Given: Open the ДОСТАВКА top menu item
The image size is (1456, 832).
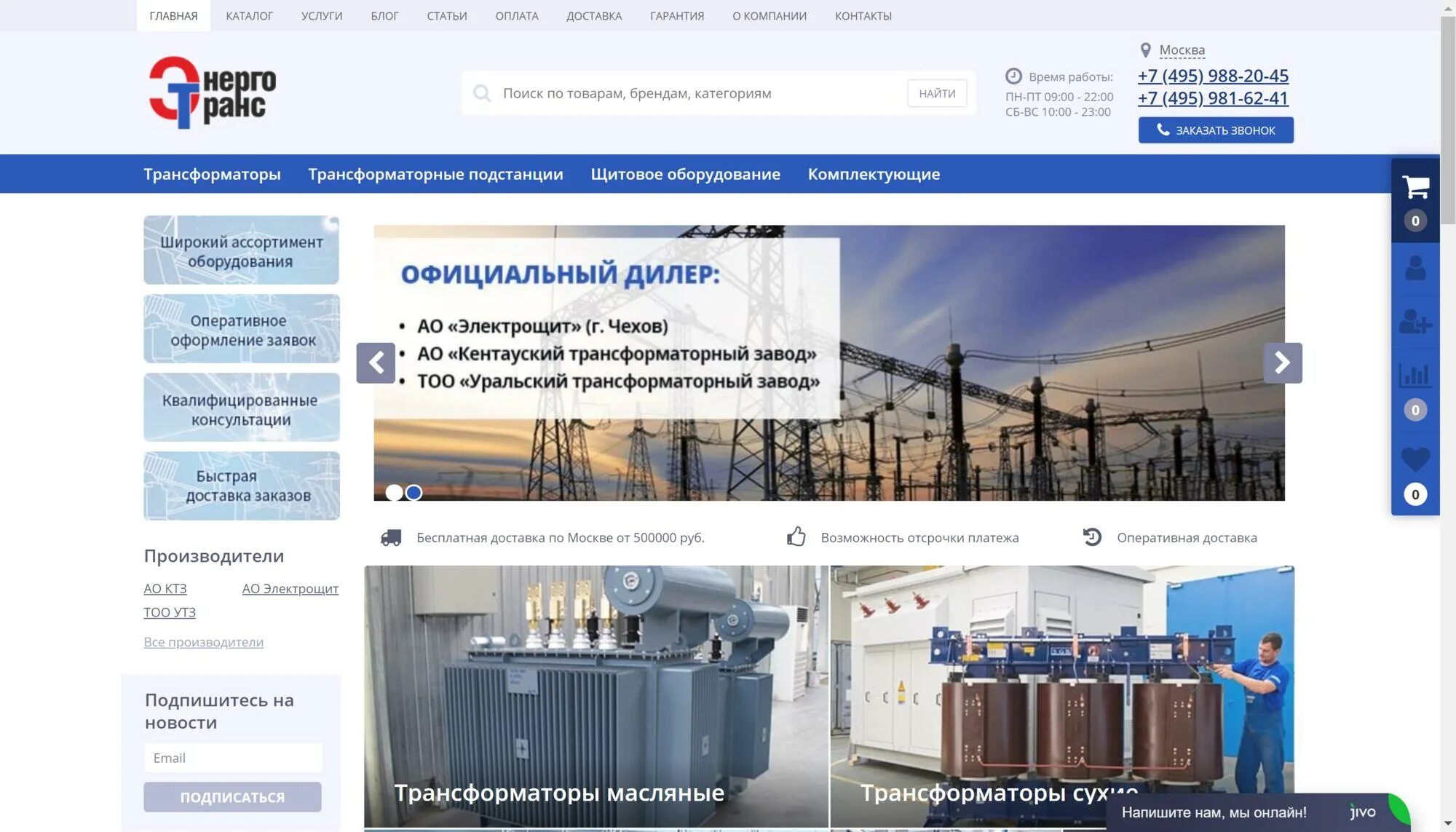Looking at the screenshot, I should [594, 15].
